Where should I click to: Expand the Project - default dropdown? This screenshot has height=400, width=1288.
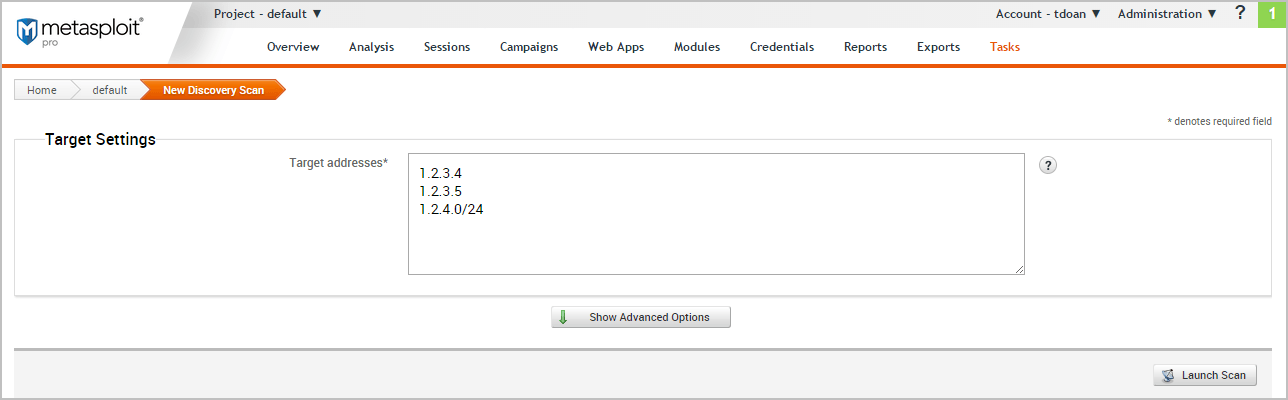268,14
